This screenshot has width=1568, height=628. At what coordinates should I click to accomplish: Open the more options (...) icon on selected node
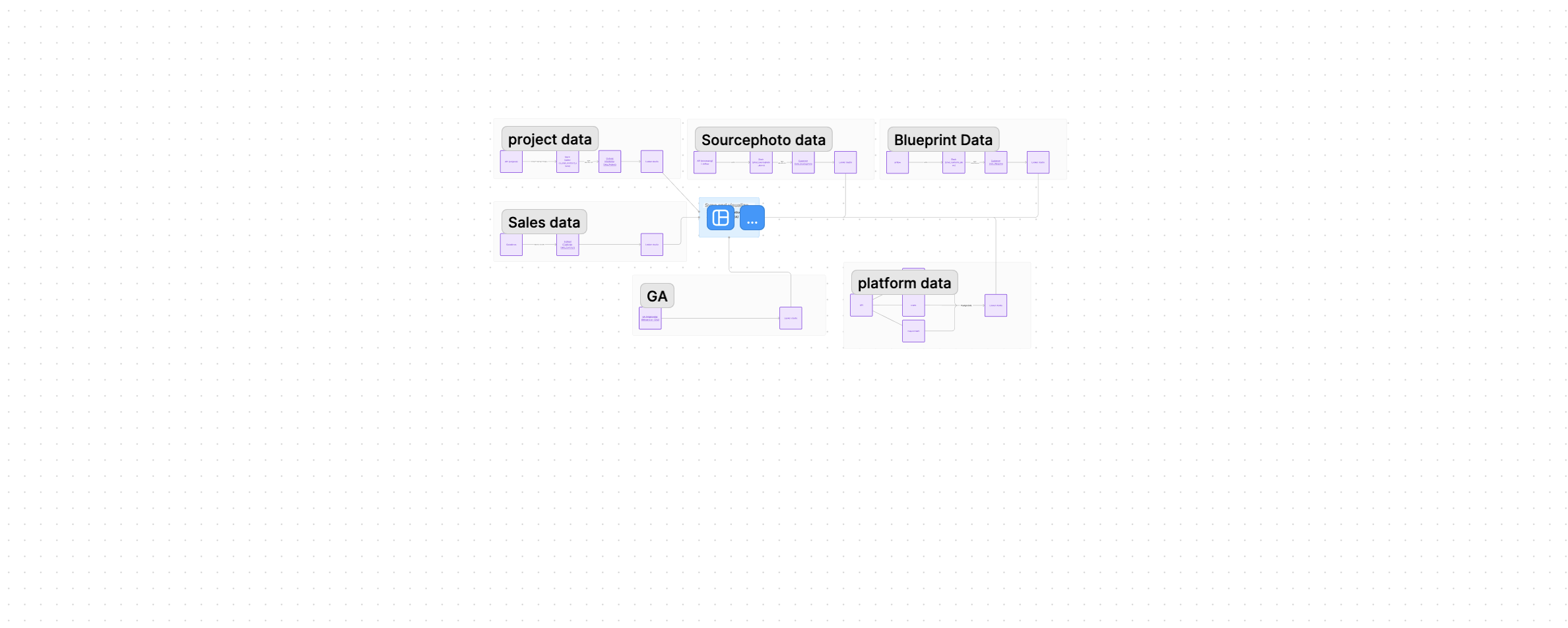point(752,218)
